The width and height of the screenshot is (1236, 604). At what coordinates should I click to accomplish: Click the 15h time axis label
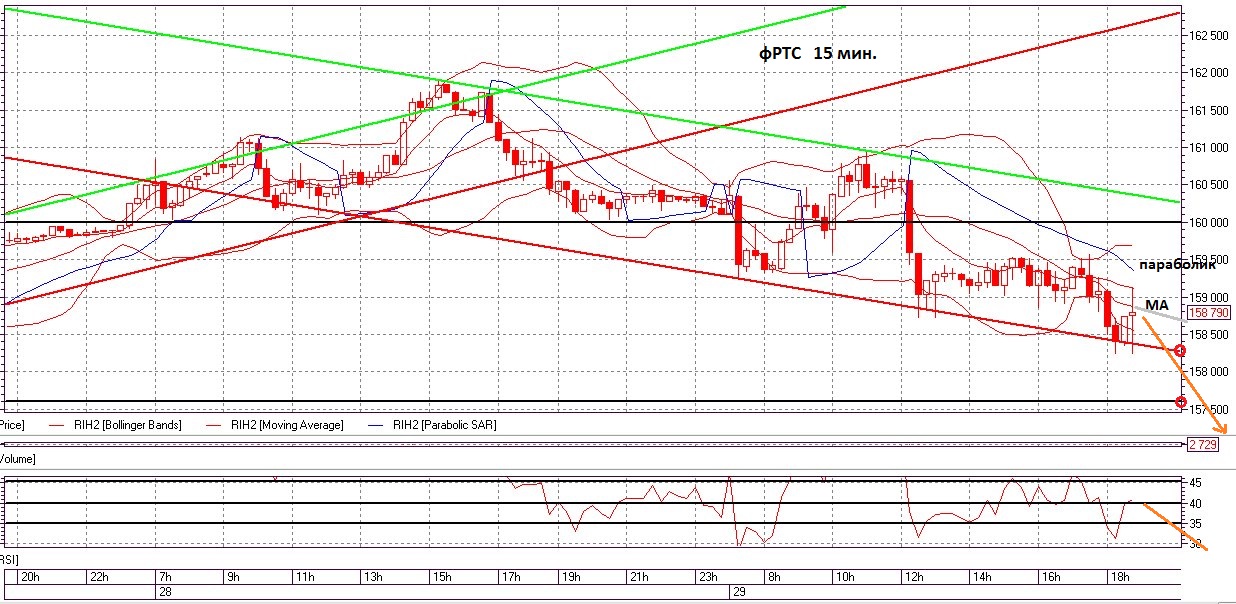pos(442,577)
